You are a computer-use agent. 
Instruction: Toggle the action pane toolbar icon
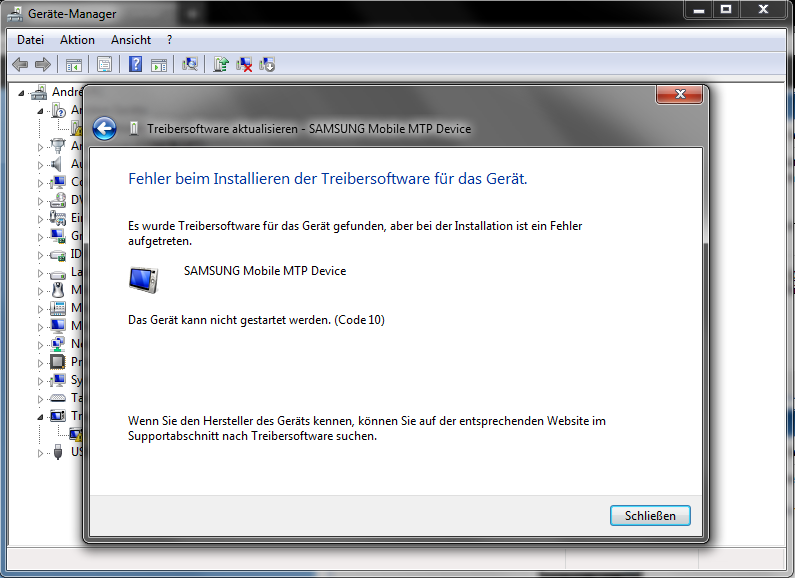[x=159, y=64]
